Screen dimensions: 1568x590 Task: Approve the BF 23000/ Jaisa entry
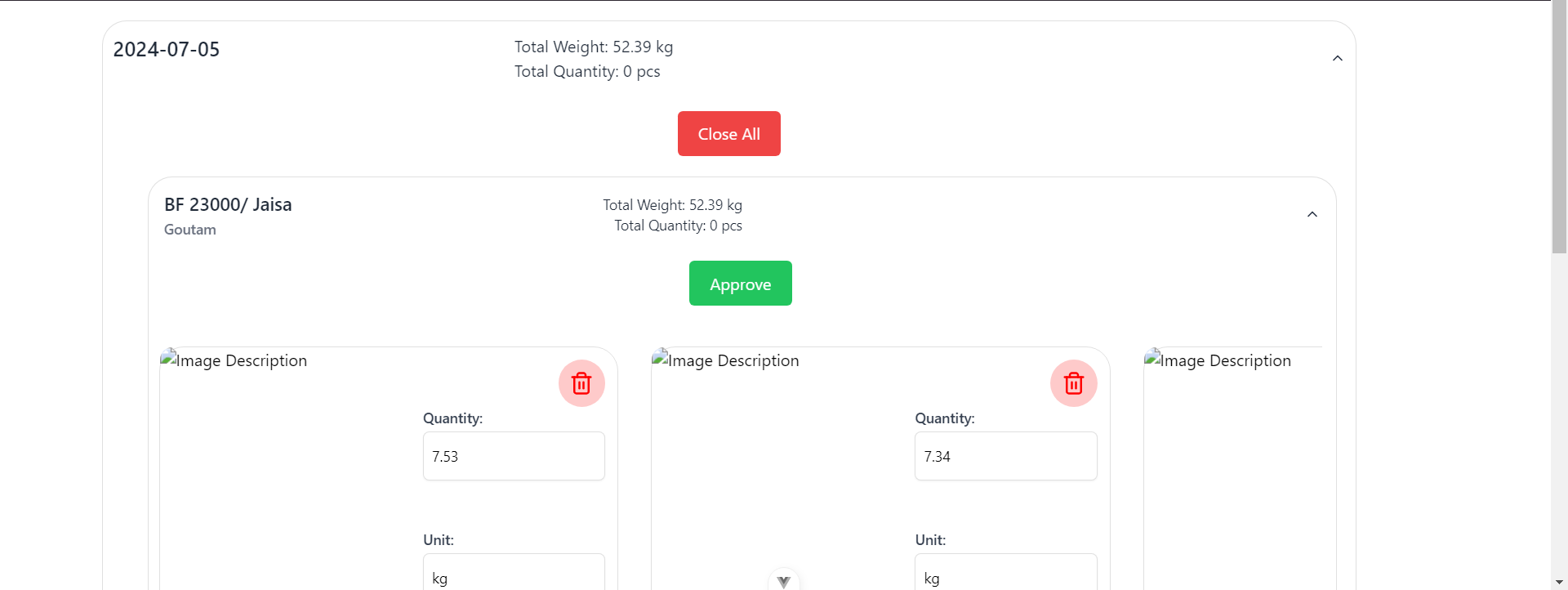tap(740, 284)
